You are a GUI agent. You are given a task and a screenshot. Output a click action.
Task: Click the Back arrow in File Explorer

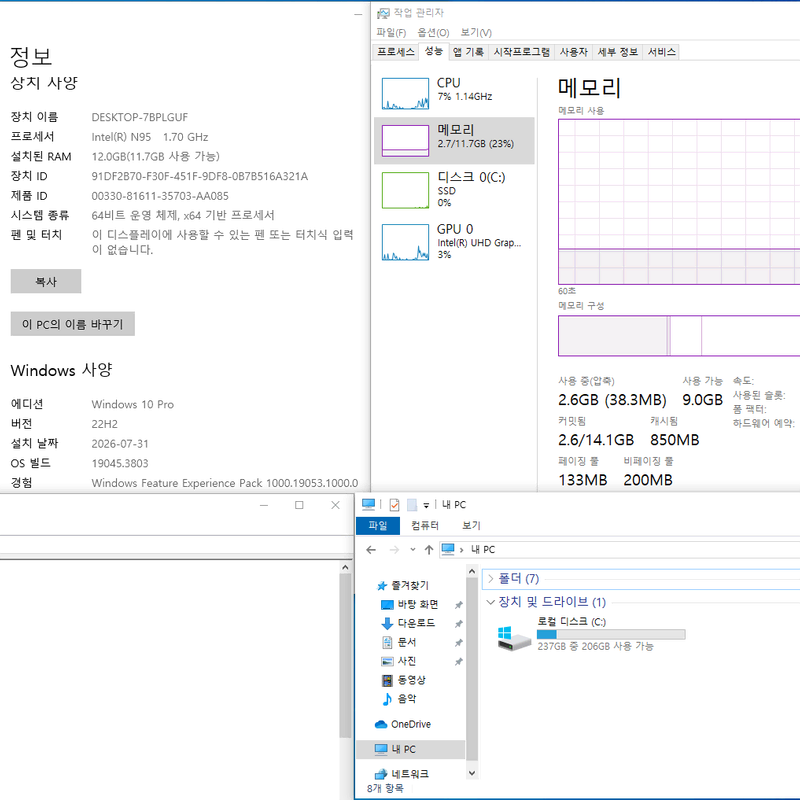click(x=371, y=549)
